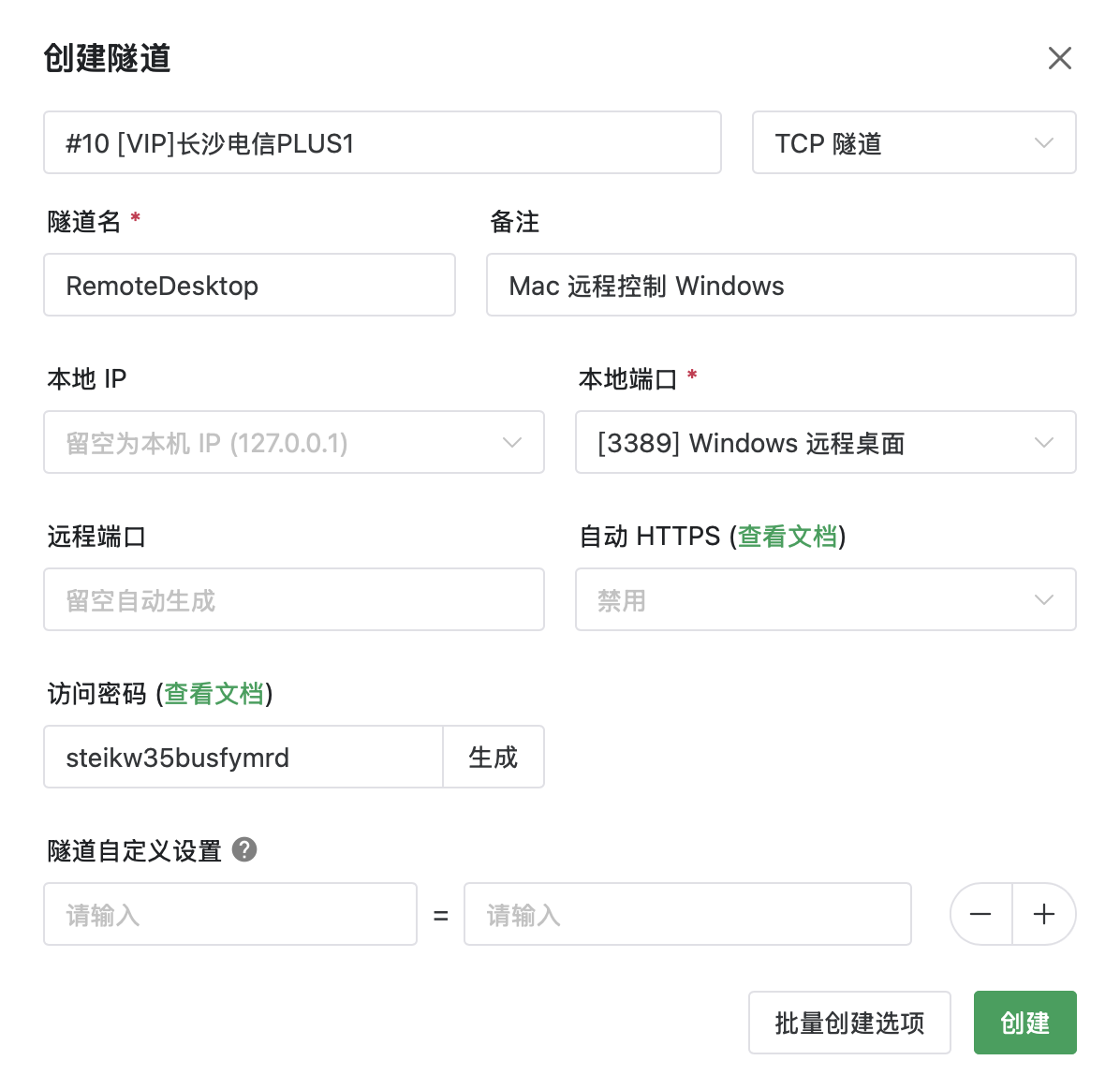
Task: Click the minus icon to remove custom setting row
Action: coord(980,914)
